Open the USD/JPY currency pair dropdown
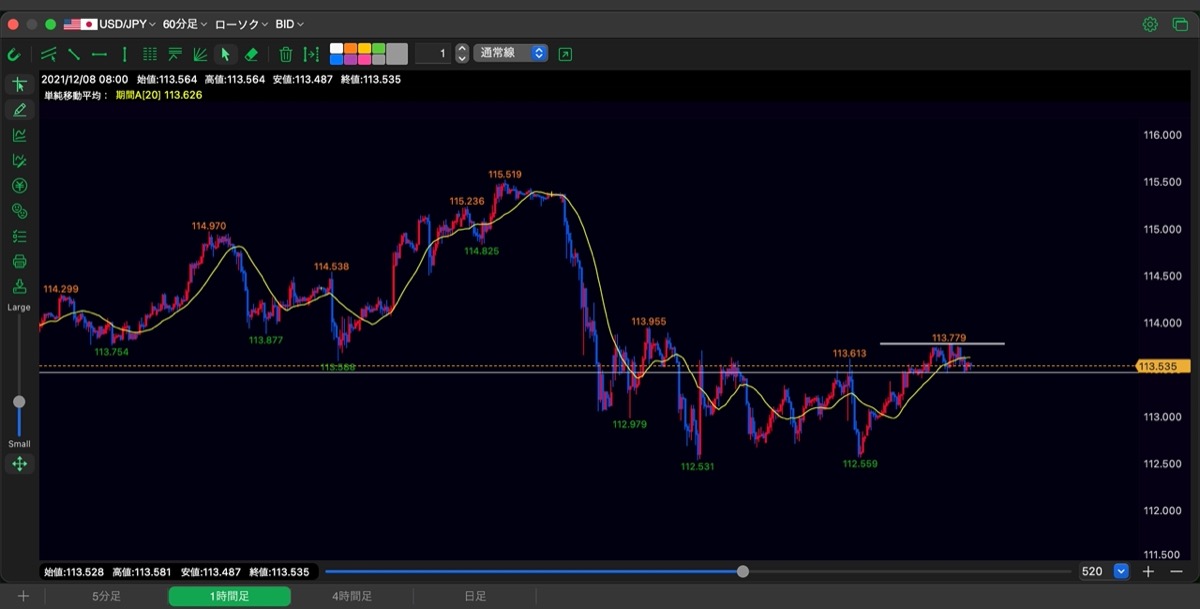This screenshot has width=1200, height=609. click(110, 24)
